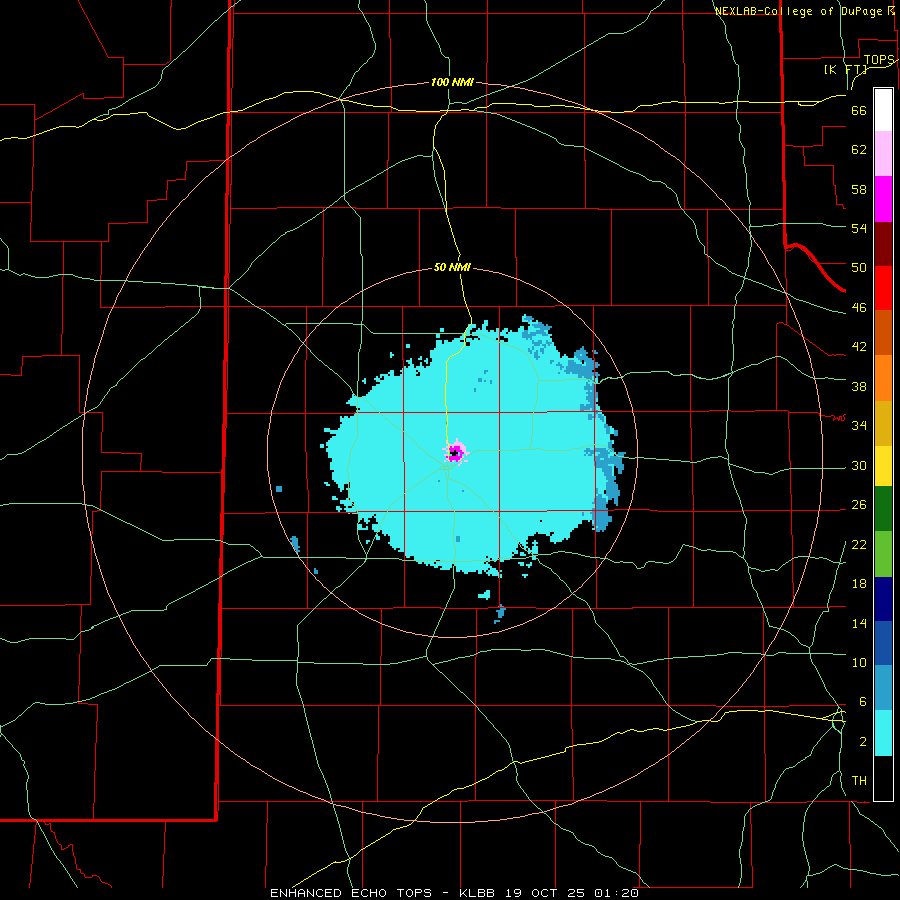Select the legend value "10"
This screenshot has height=900, width=900.
tap(859, 662)
